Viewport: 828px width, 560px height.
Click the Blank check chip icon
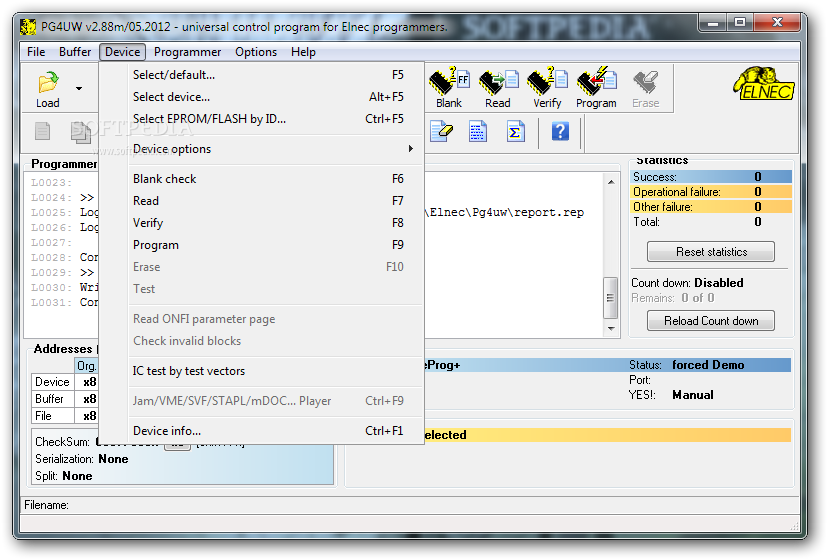(x=449, y=88)
